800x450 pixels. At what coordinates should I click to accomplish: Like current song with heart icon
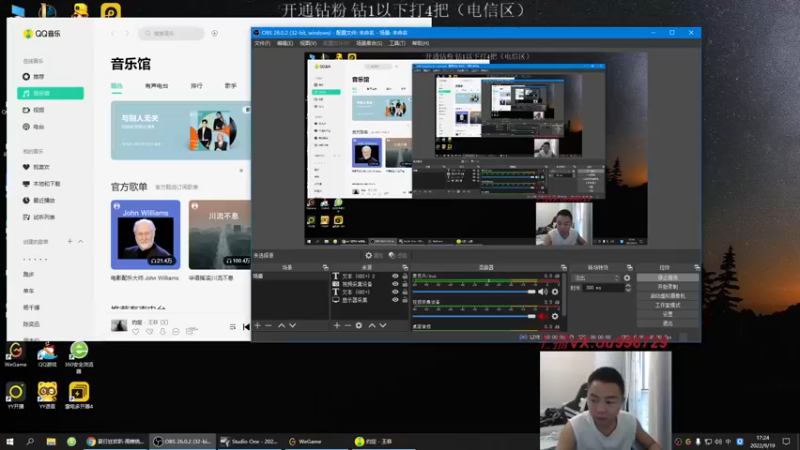click(x=136, y=332)
